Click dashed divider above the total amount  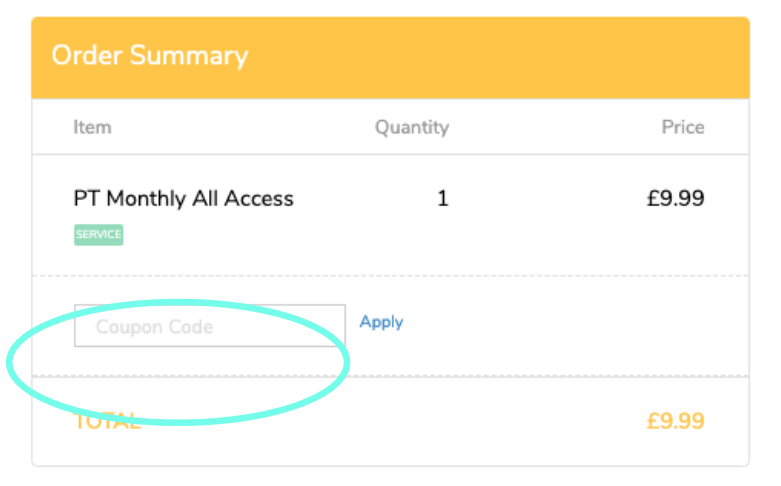coord(550,377)
